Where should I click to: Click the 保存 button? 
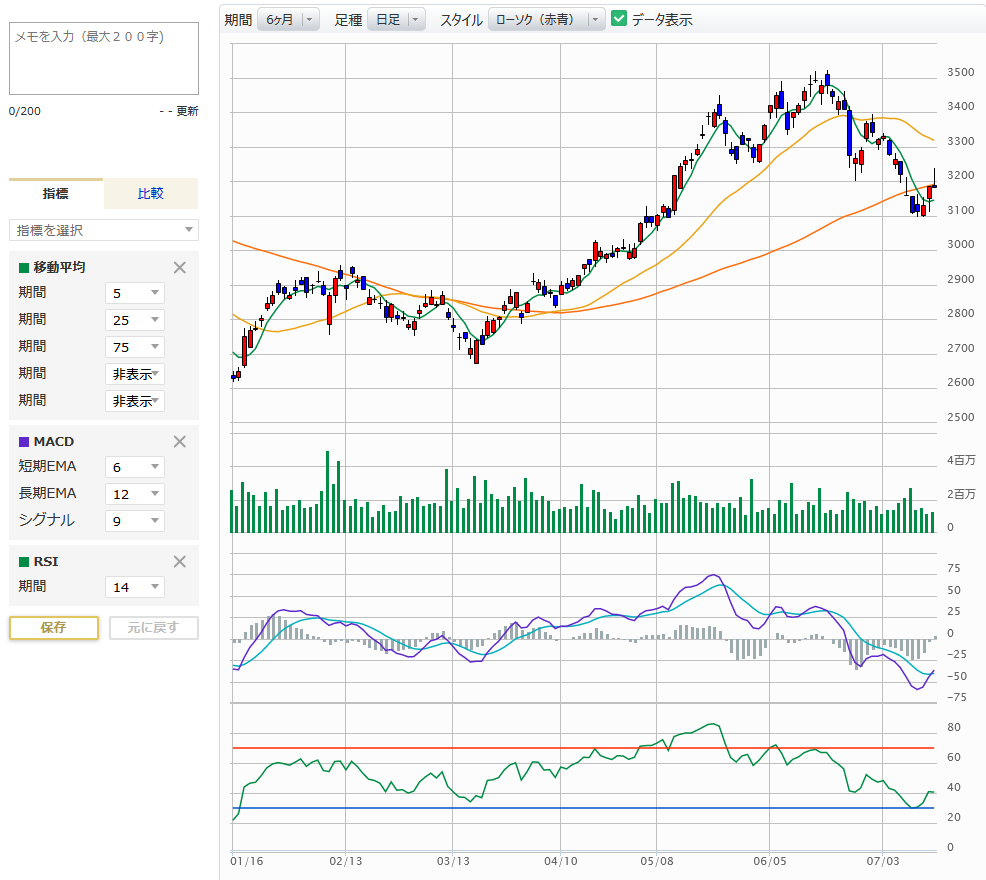(x=54, y=627)
